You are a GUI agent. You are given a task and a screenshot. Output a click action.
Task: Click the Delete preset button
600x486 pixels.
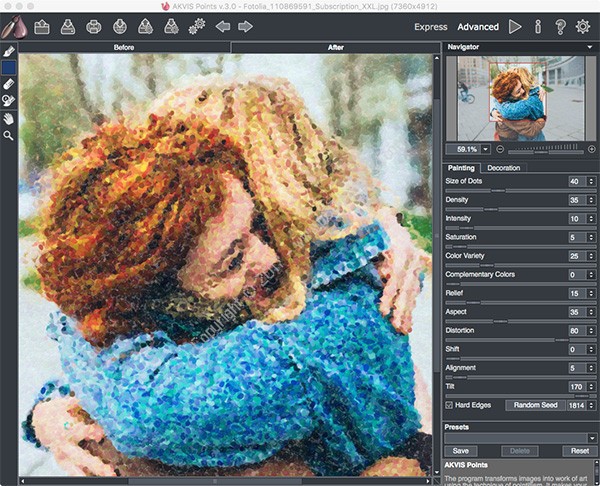[x=520, y=451]
